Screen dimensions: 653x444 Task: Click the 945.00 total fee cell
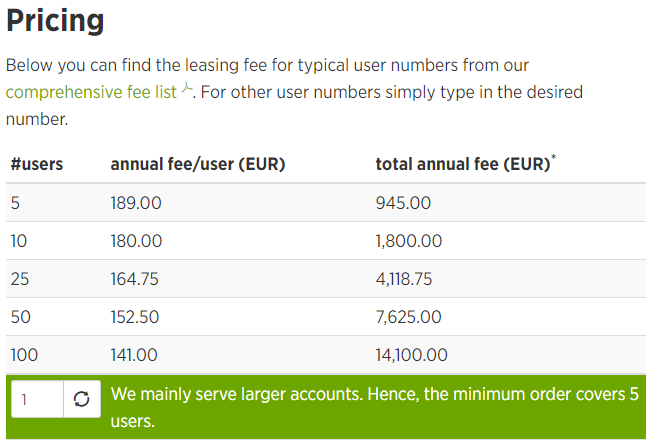tap(403, 203)
